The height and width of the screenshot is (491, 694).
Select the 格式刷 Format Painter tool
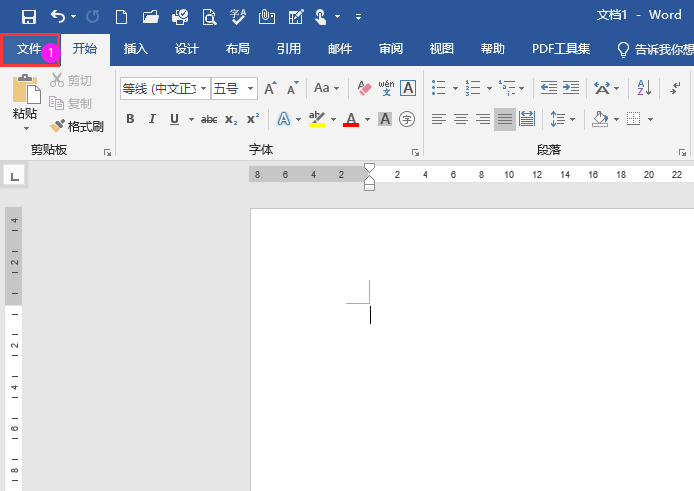[x=77, y=126]
